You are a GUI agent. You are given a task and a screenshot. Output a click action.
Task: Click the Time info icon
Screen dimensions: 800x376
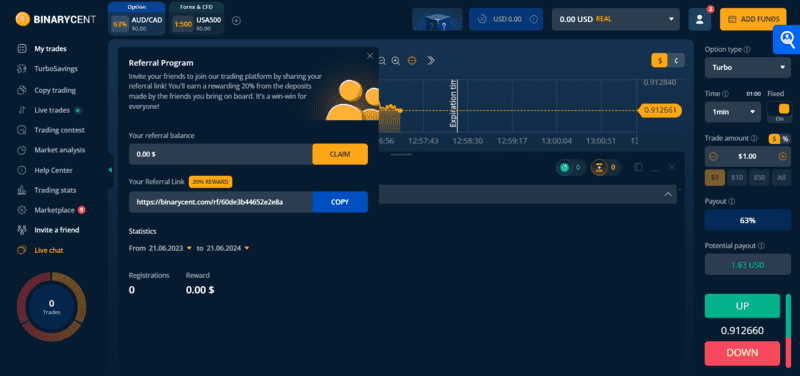[x=726, y=94]
